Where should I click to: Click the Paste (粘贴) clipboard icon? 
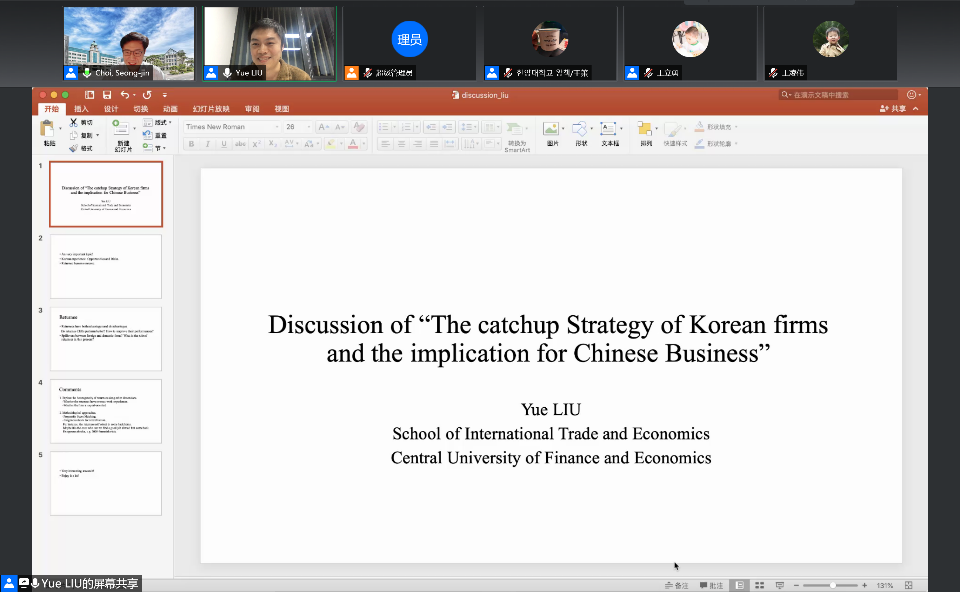[47, 130]
